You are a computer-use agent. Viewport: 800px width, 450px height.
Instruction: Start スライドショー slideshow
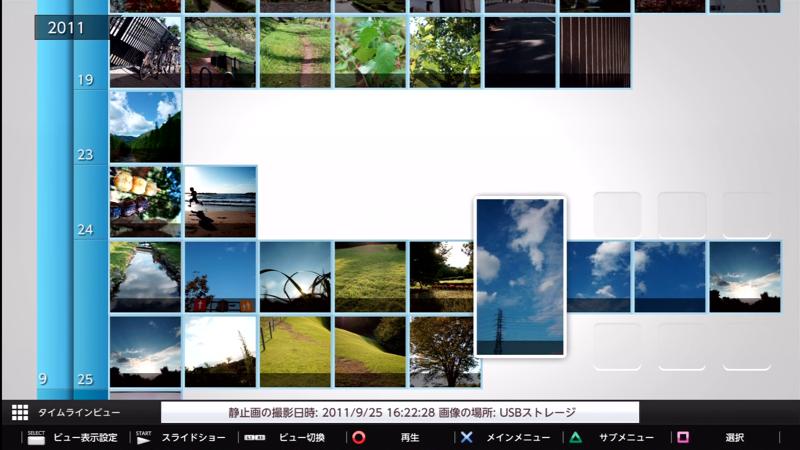click(193, 438)
